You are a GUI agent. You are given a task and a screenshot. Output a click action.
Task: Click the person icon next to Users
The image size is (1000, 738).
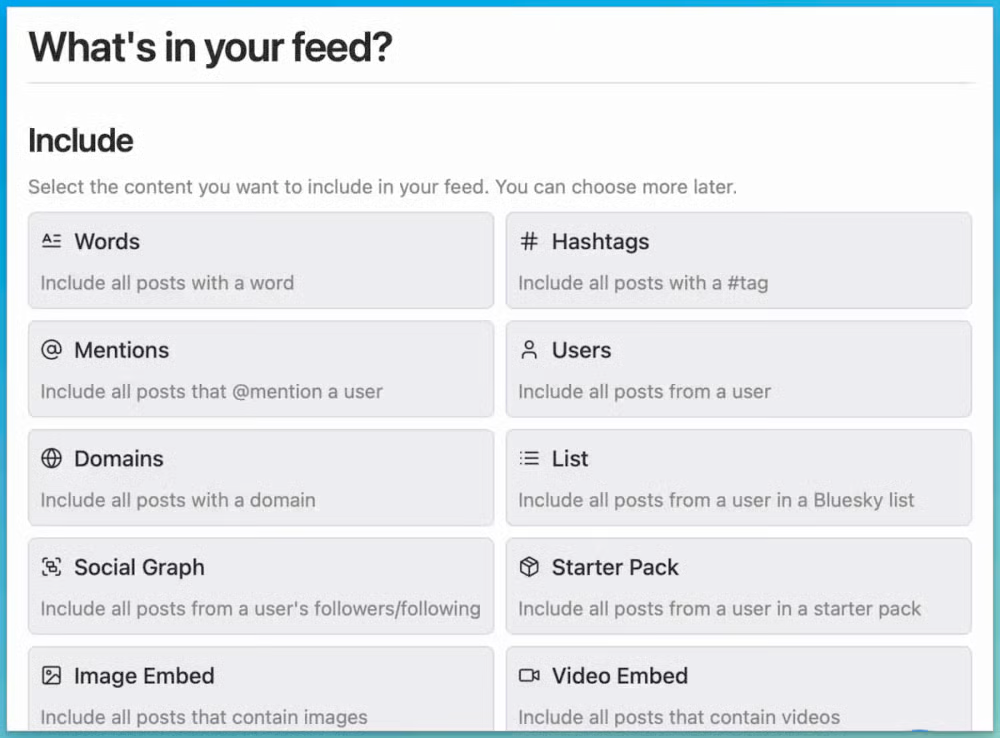point(527,350)
